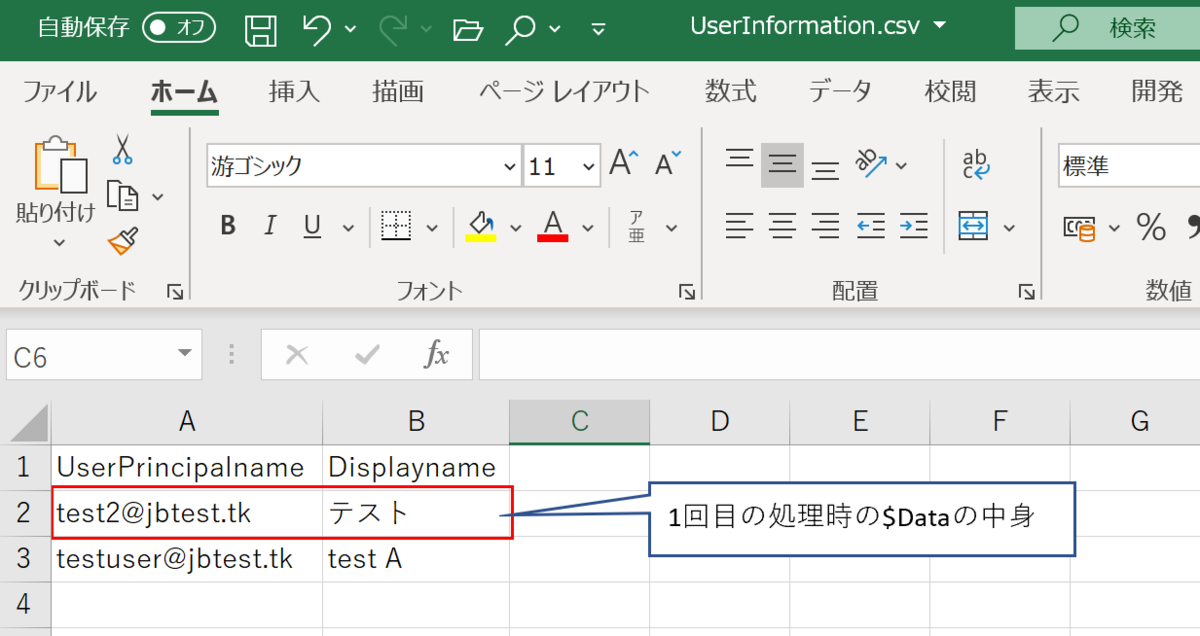Apply red font color
This screenshot has width=1200, height=636.
(553, 226)
